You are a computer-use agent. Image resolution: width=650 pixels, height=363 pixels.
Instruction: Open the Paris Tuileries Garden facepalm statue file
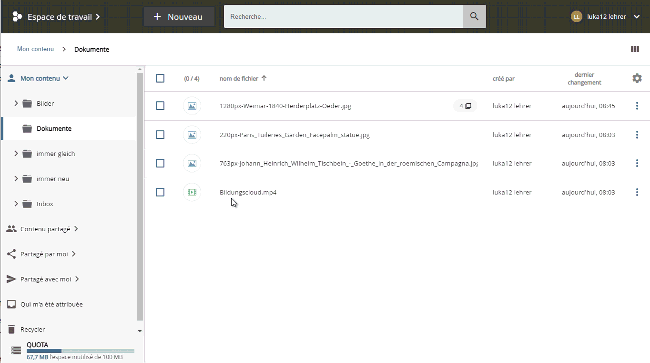(294, 135)
